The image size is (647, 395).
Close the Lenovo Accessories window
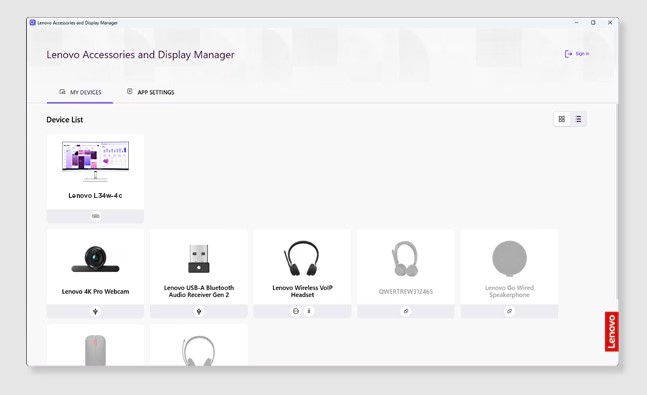tap(610, 23)
